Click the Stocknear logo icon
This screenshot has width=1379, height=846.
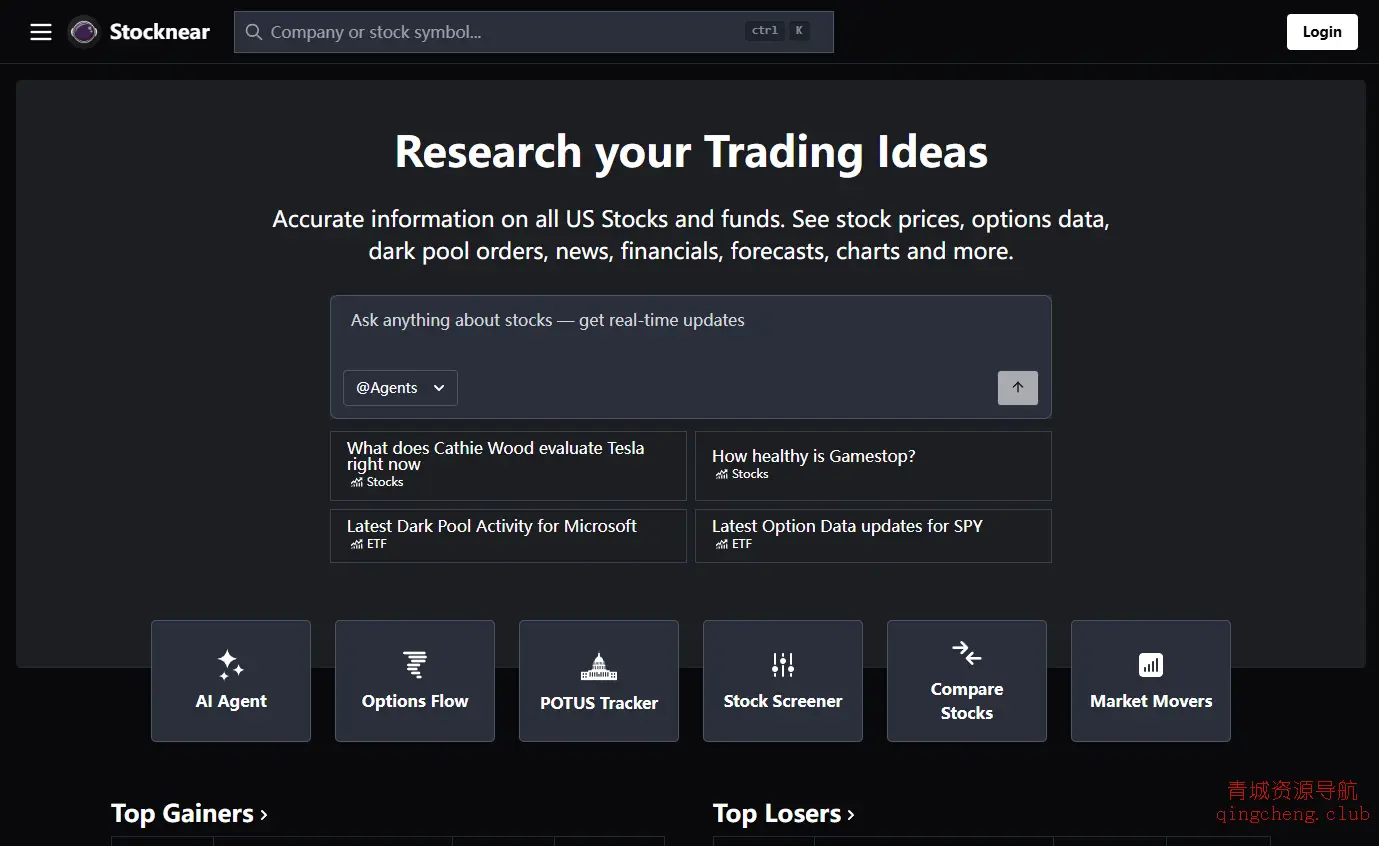click(84, 32)
